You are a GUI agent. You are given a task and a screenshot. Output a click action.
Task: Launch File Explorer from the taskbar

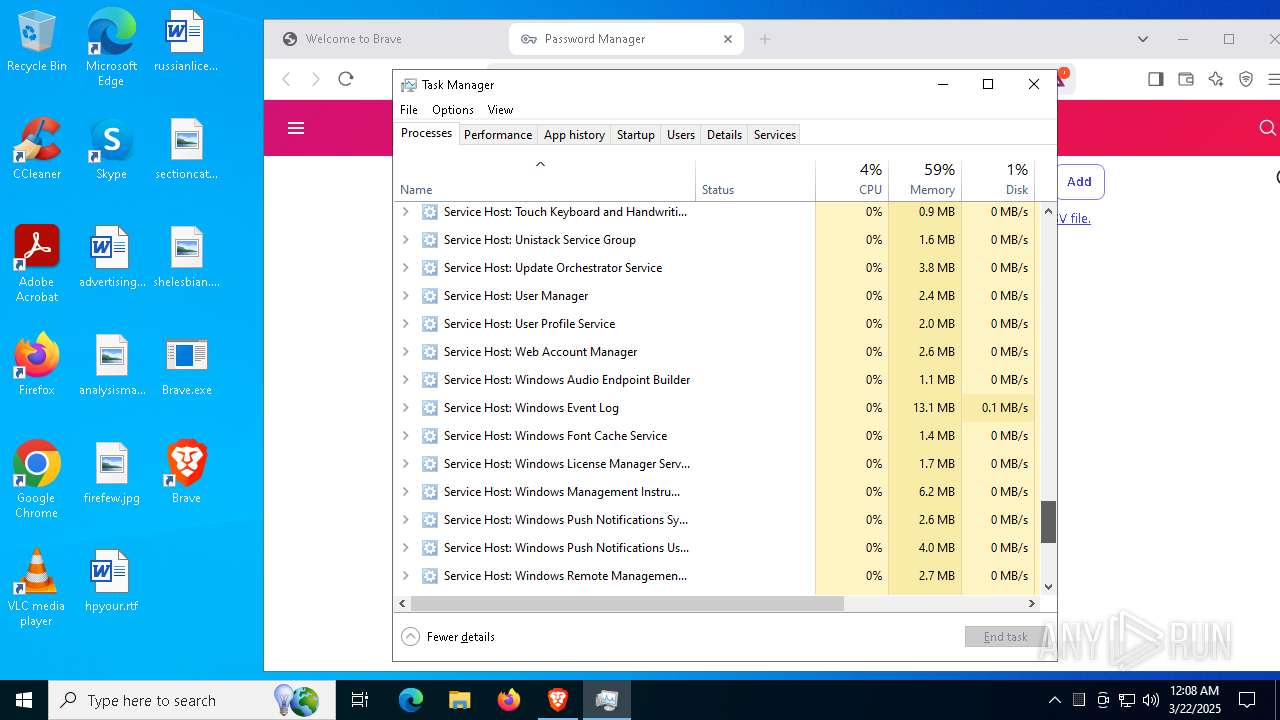point(459,700)
